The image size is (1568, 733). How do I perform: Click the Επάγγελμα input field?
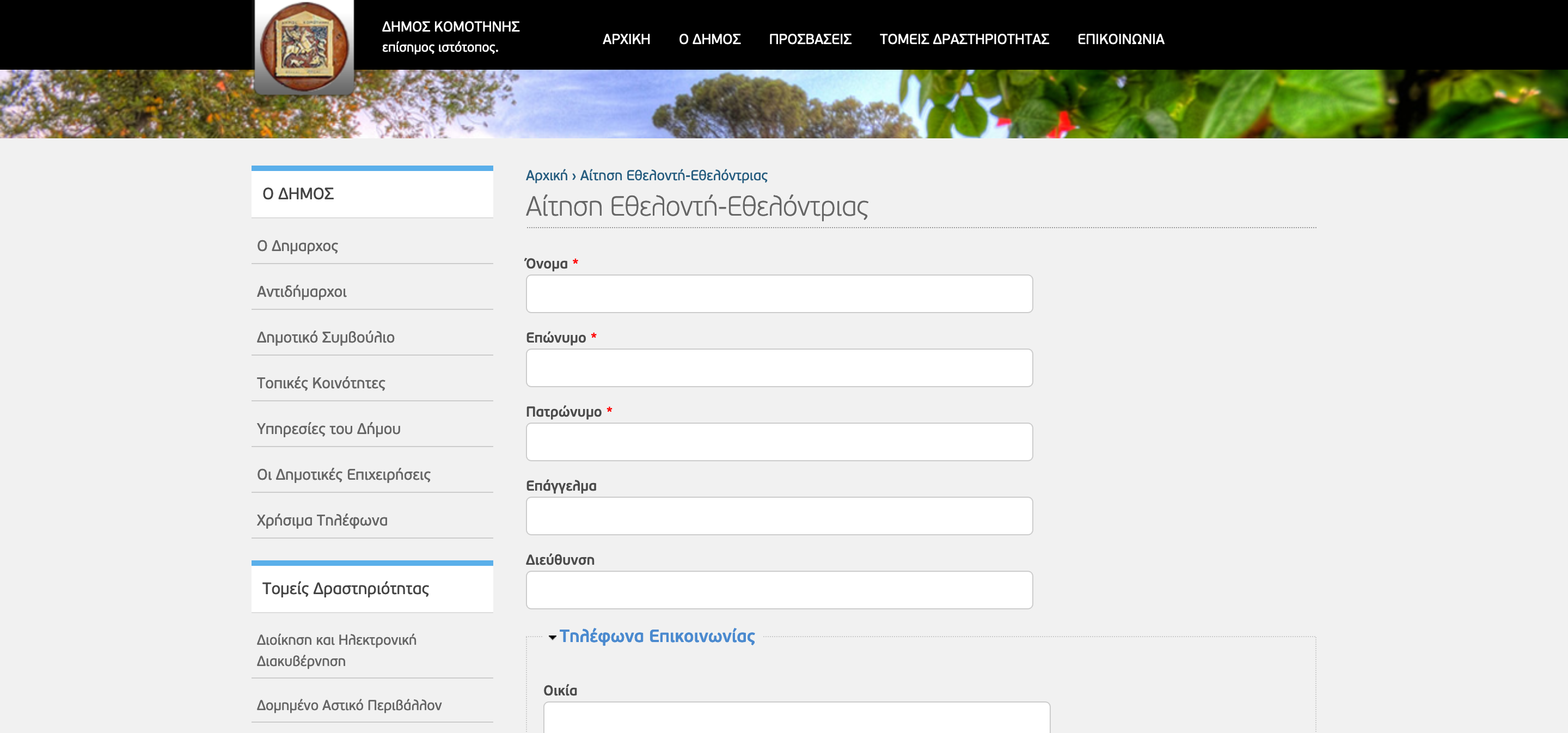pyautogui.click(x=779, y=516)
